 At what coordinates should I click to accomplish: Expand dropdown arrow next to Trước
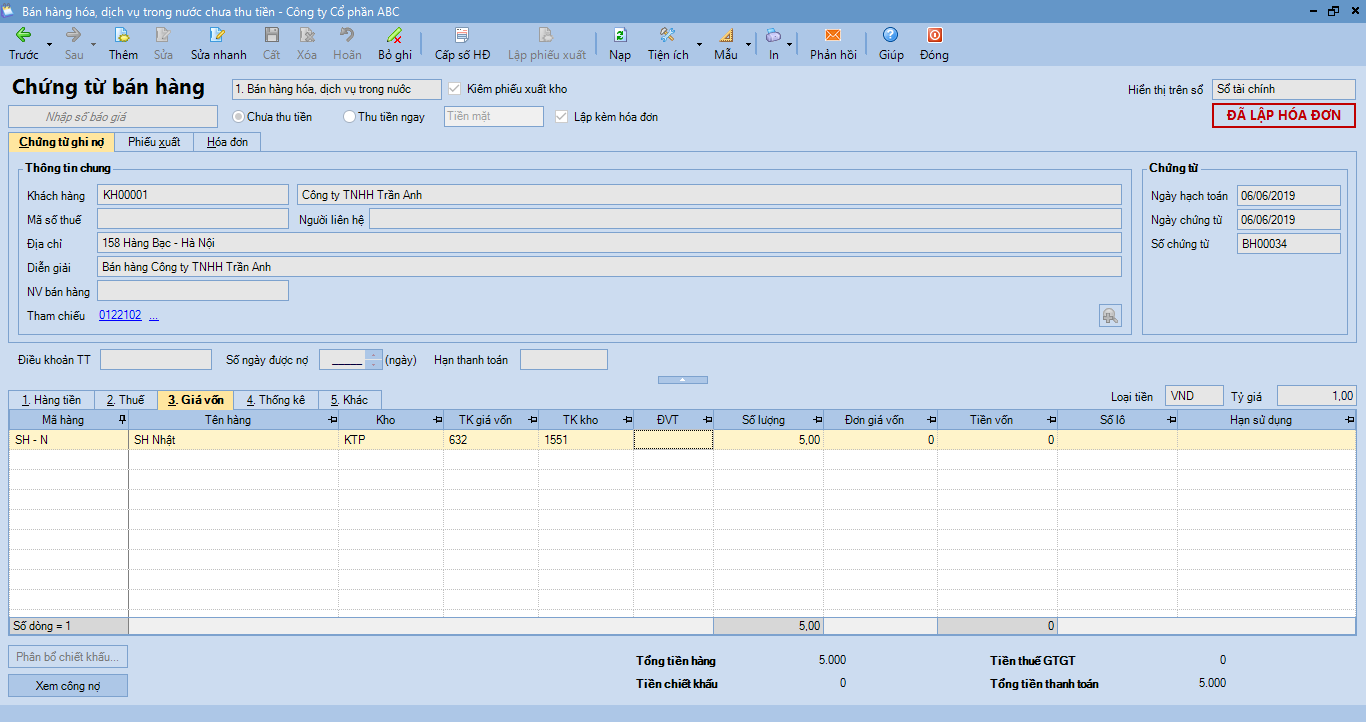[x=49, y=44]
